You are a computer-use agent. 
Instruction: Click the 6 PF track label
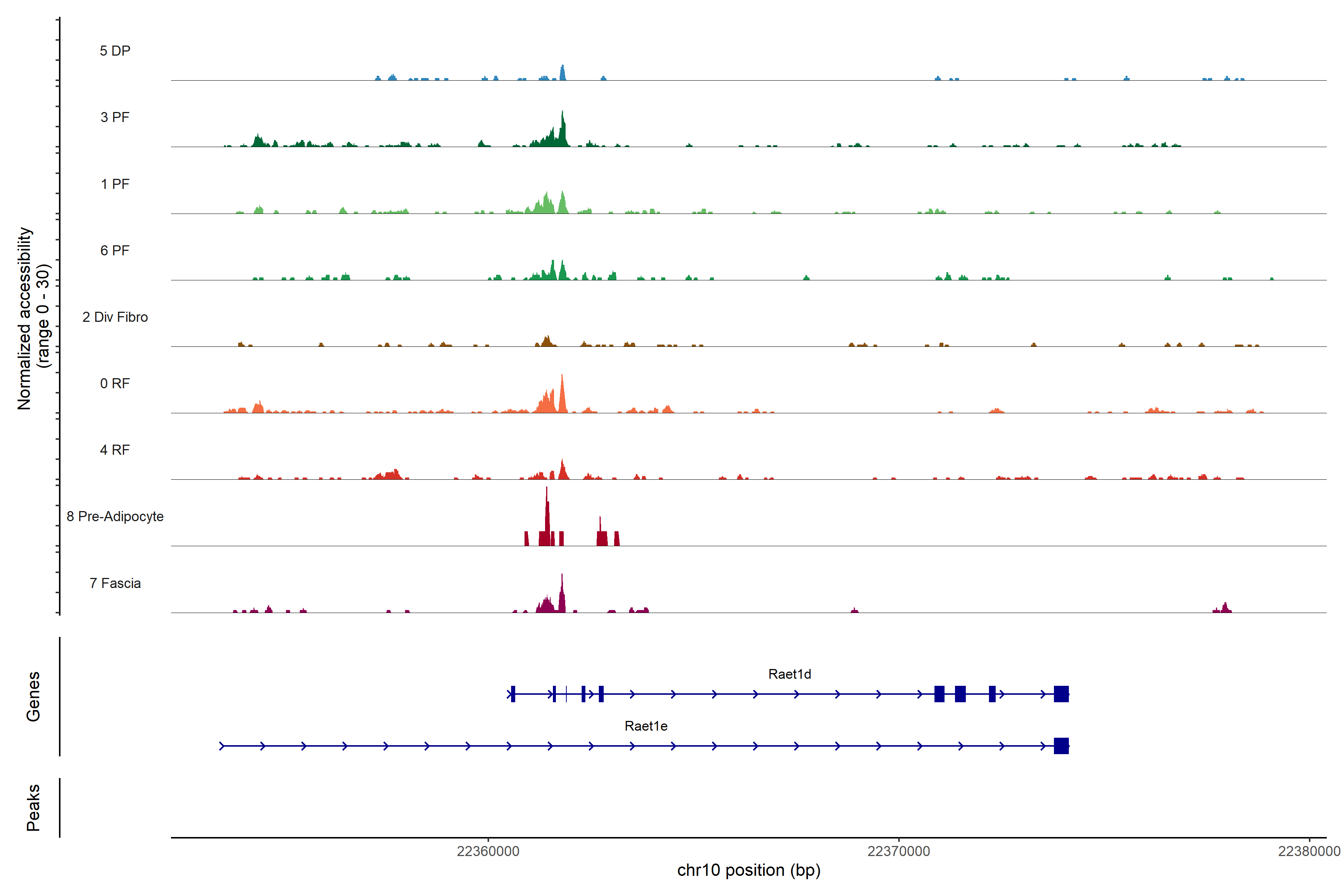tap(115, 250)
